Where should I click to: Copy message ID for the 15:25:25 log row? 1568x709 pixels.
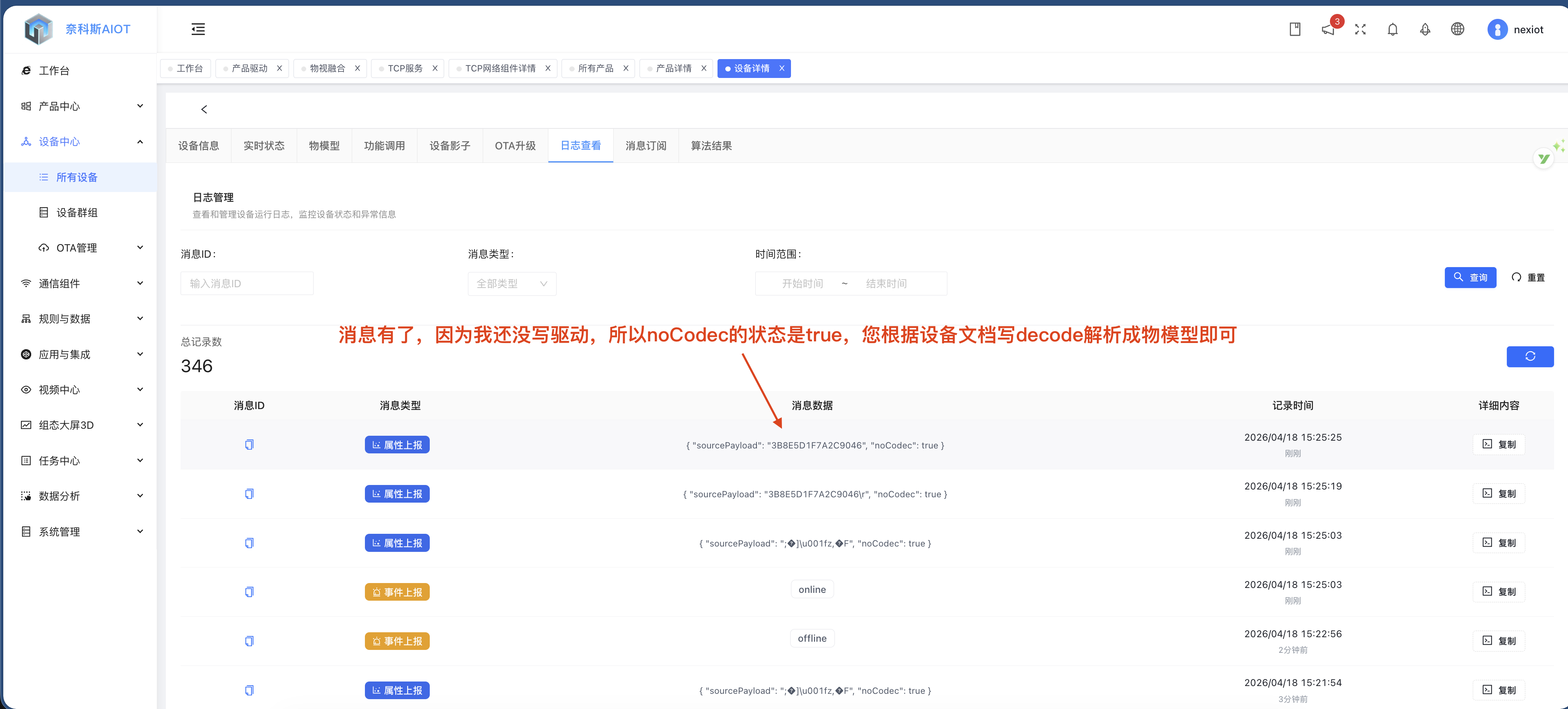tap(249, 445)
